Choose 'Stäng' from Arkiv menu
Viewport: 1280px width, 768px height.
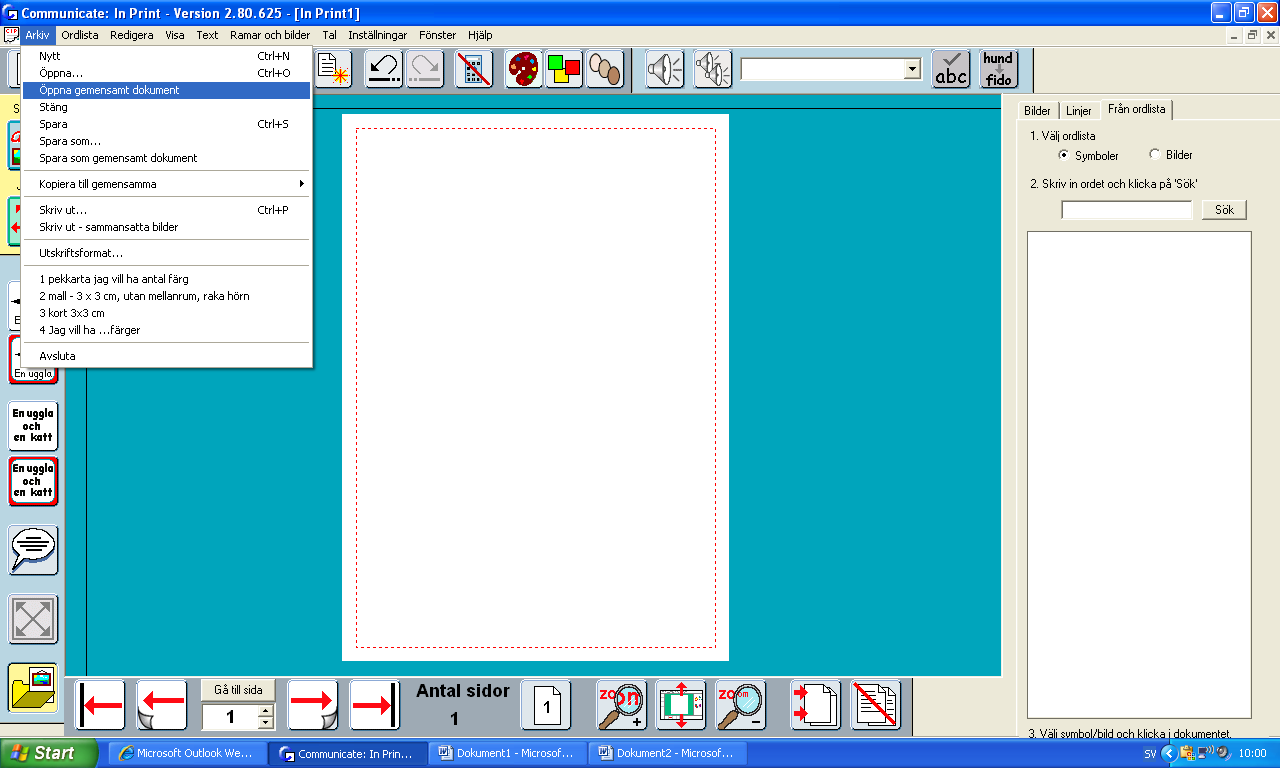166,107
